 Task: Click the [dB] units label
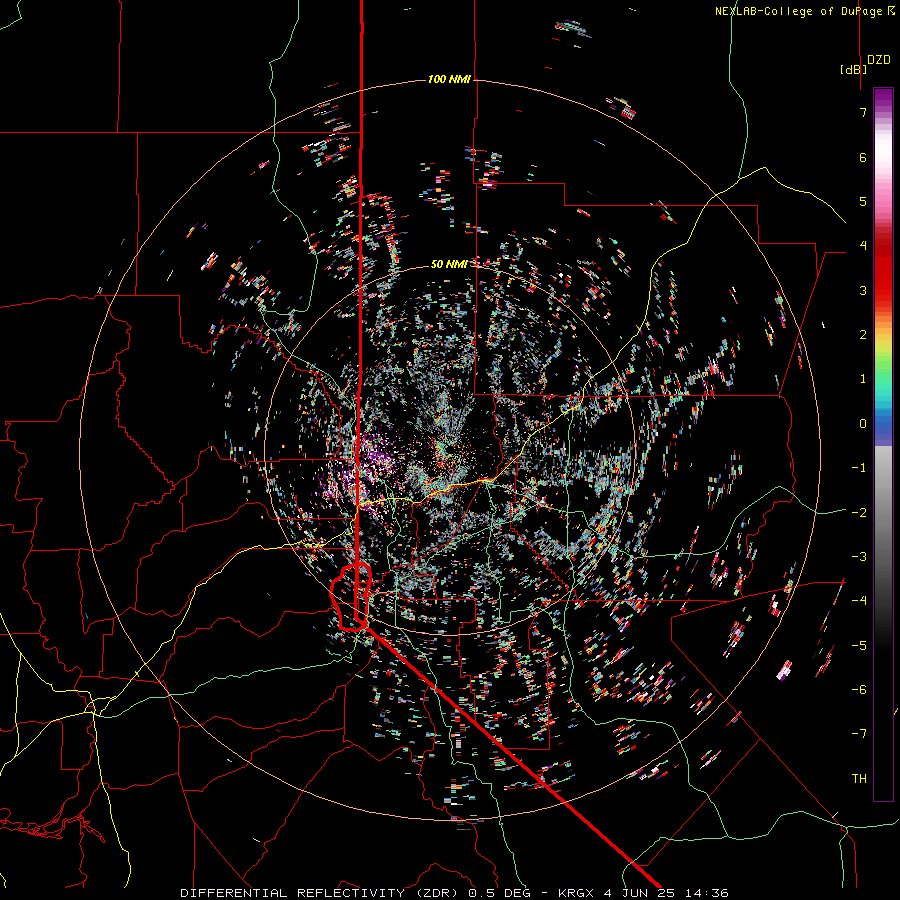pos(854,69)
